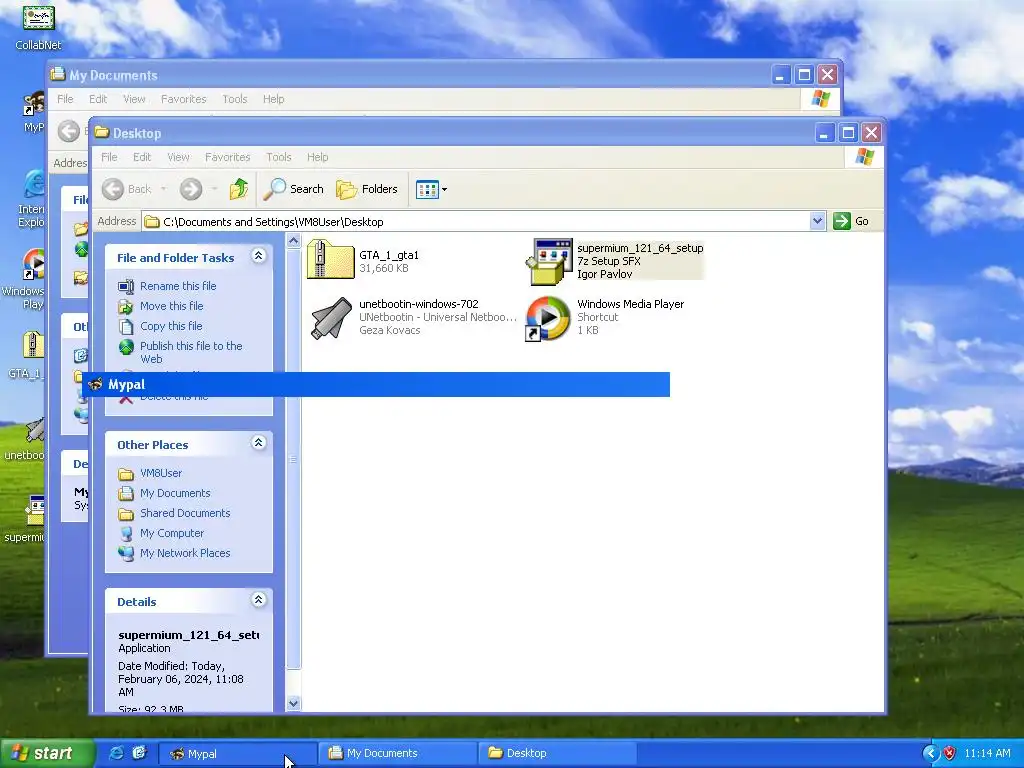Click the task pane scroll up arrow
The width and height of the screenshot is (1024, 768).
(293, 241)
